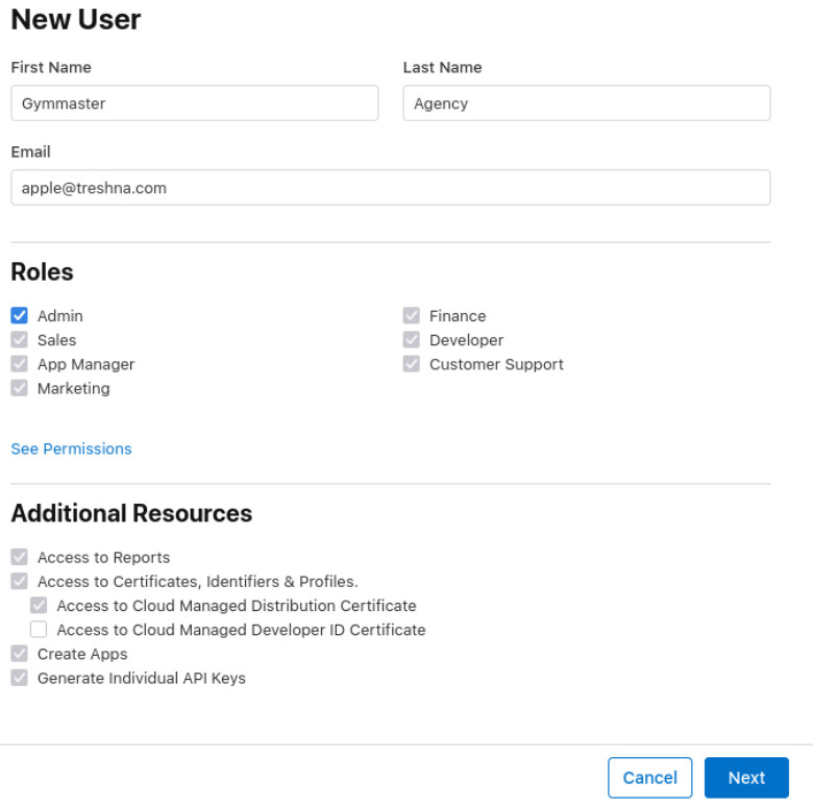Focus the Last Name field containing Agency
Image resolution: width=818 pixels, height=807 pixels.
(586, 103)
